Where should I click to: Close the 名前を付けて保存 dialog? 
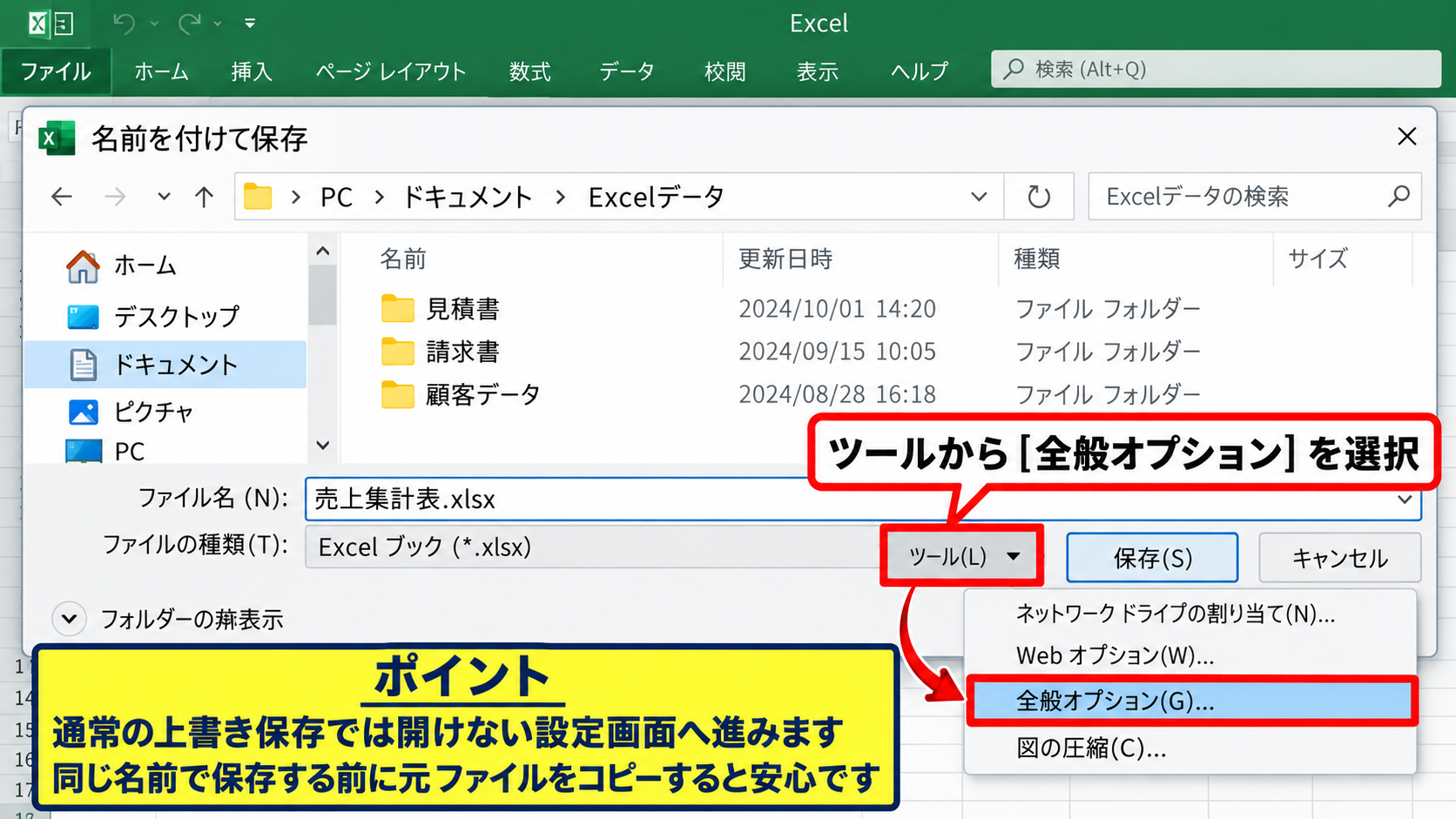pyautogui.click(x=1406, y=137)
